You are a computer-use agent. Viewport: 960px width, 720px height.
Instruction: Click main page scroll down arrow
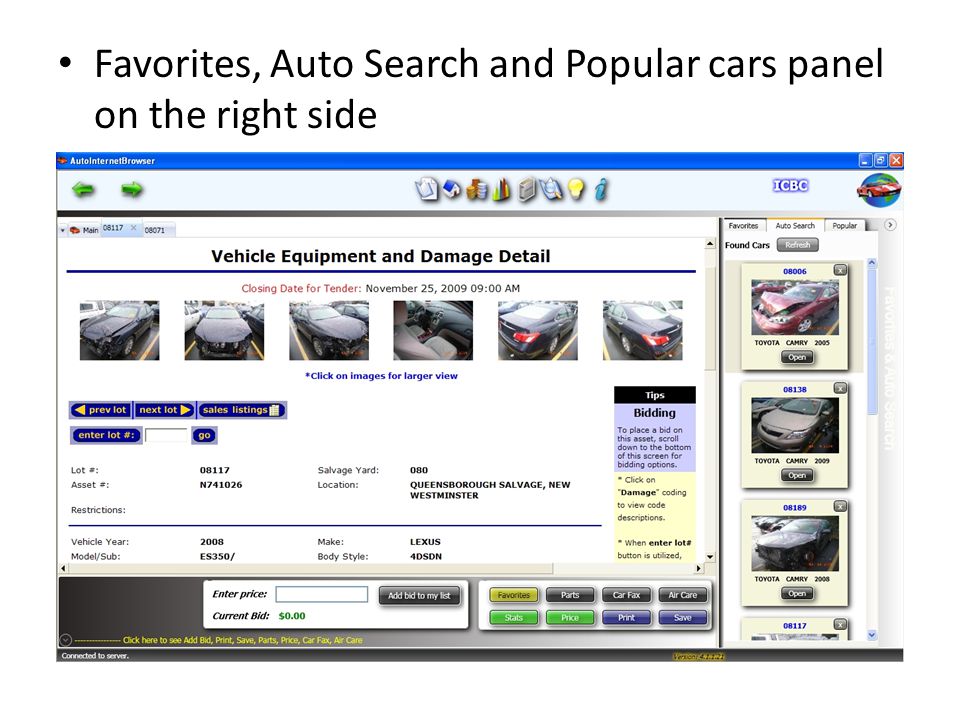click(710, 557)
